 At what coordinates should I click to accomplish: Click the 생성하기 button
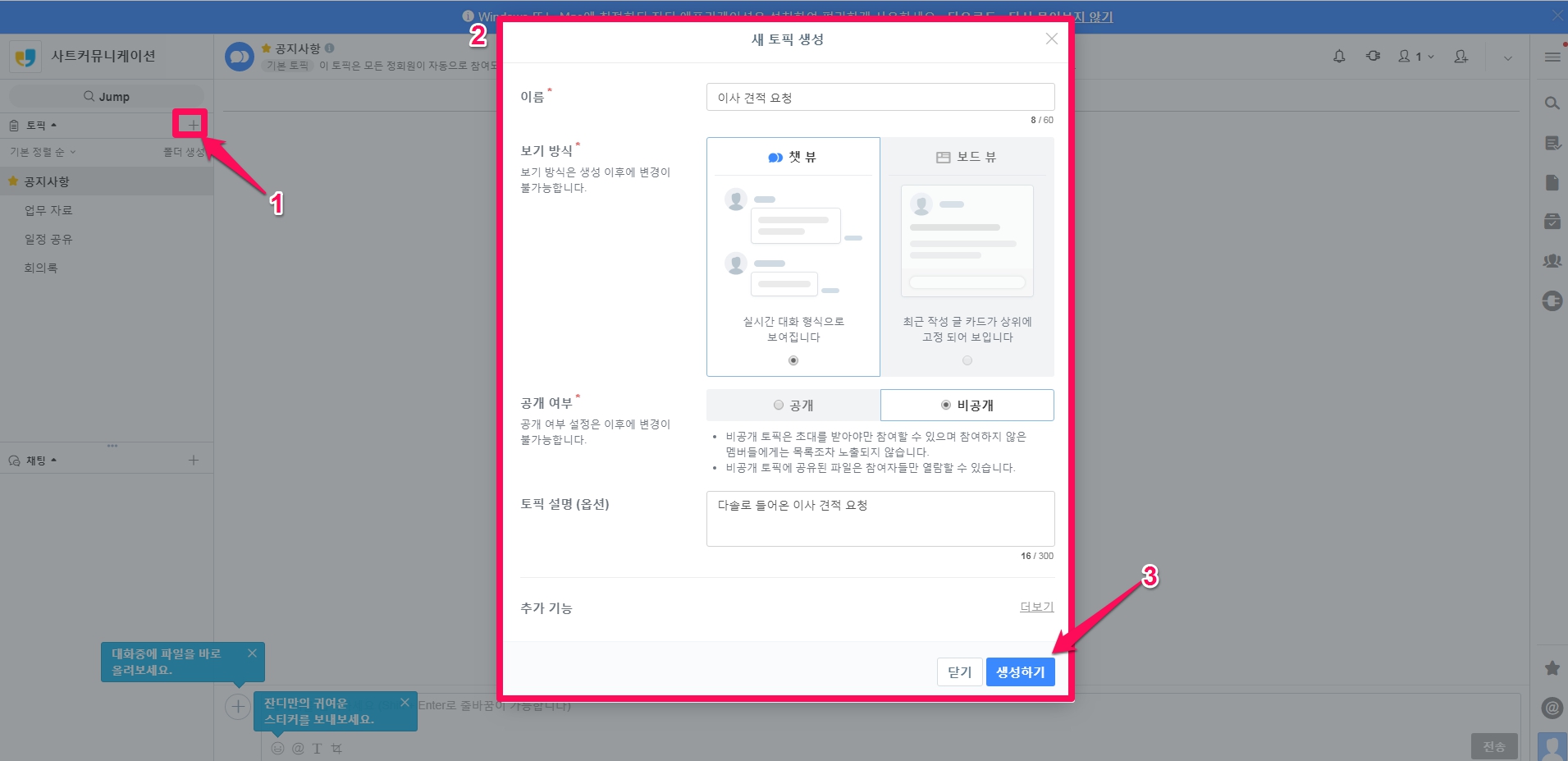coord(1020,672)
